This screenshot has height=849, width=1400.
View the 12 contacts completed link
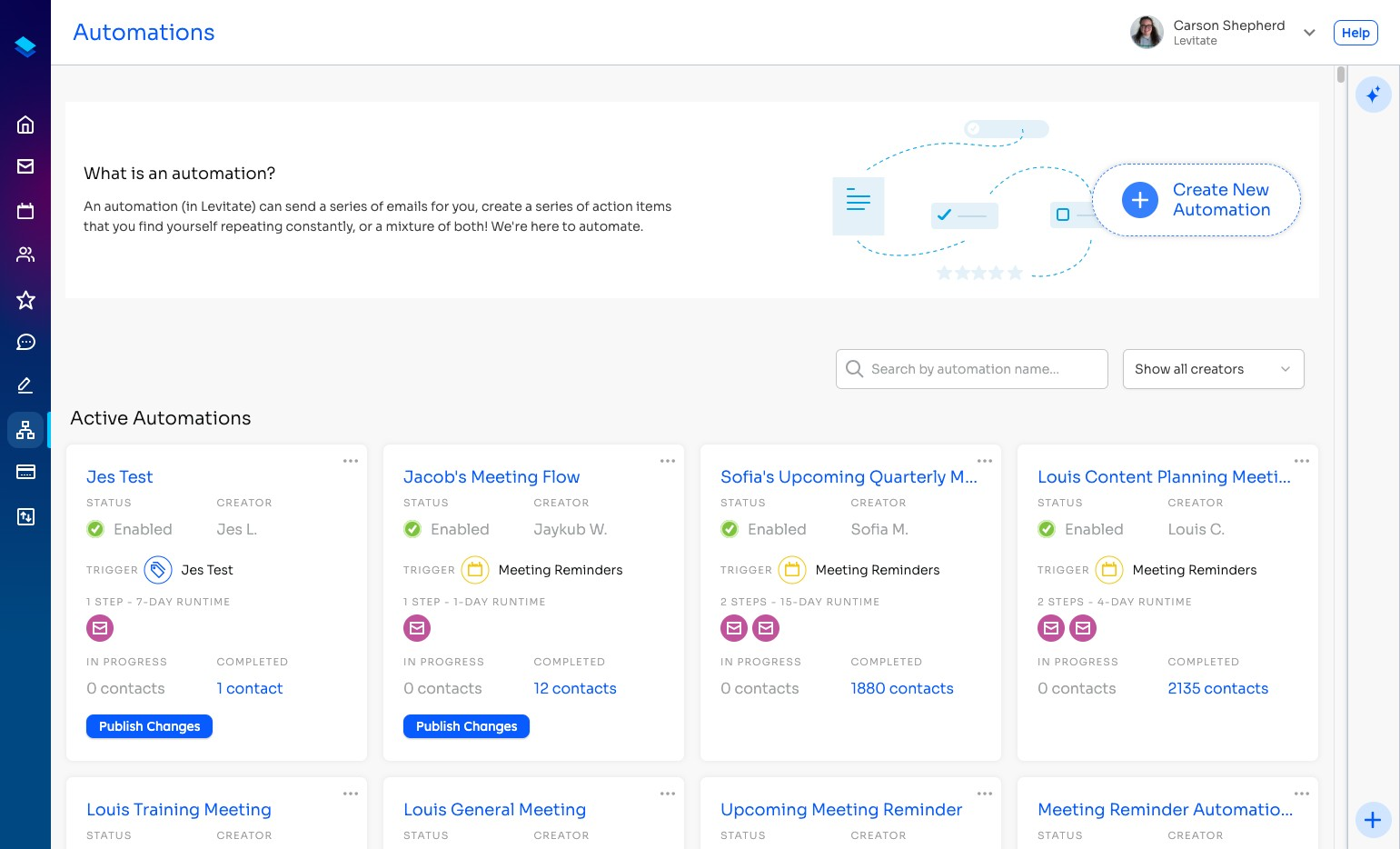tap(575, 689)
